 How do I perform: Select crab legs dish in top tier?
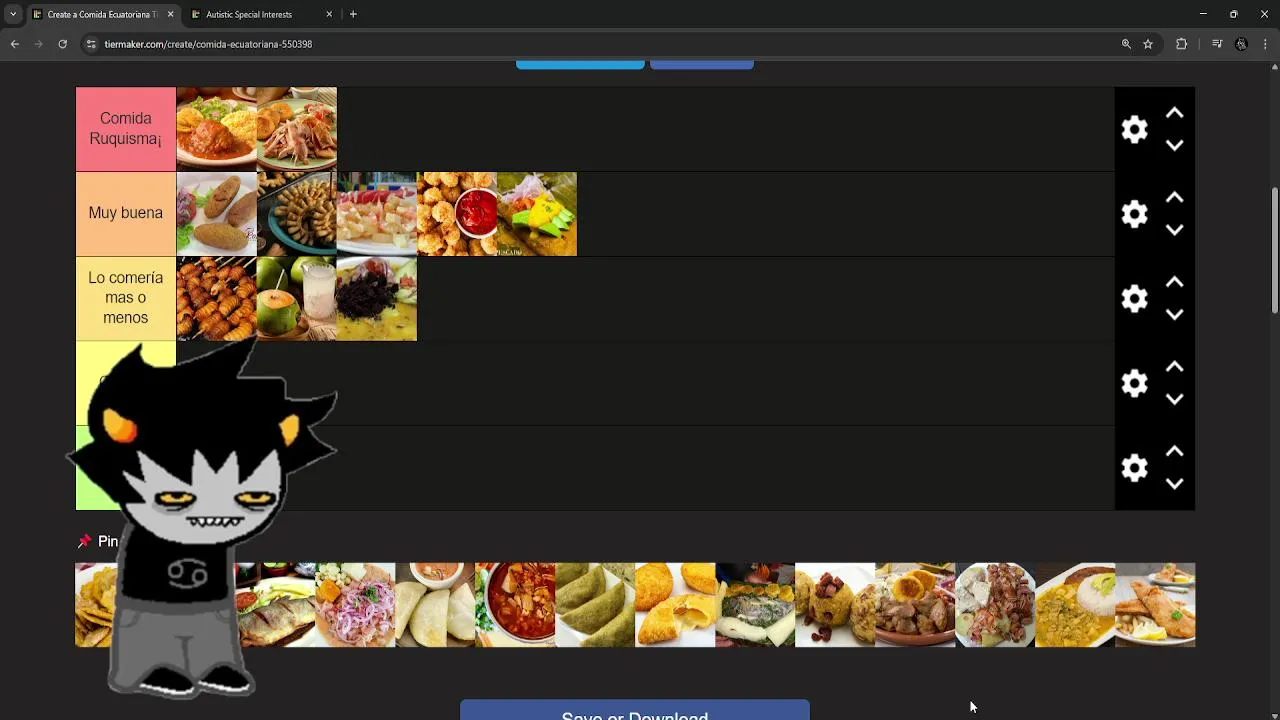coord(297,129)
